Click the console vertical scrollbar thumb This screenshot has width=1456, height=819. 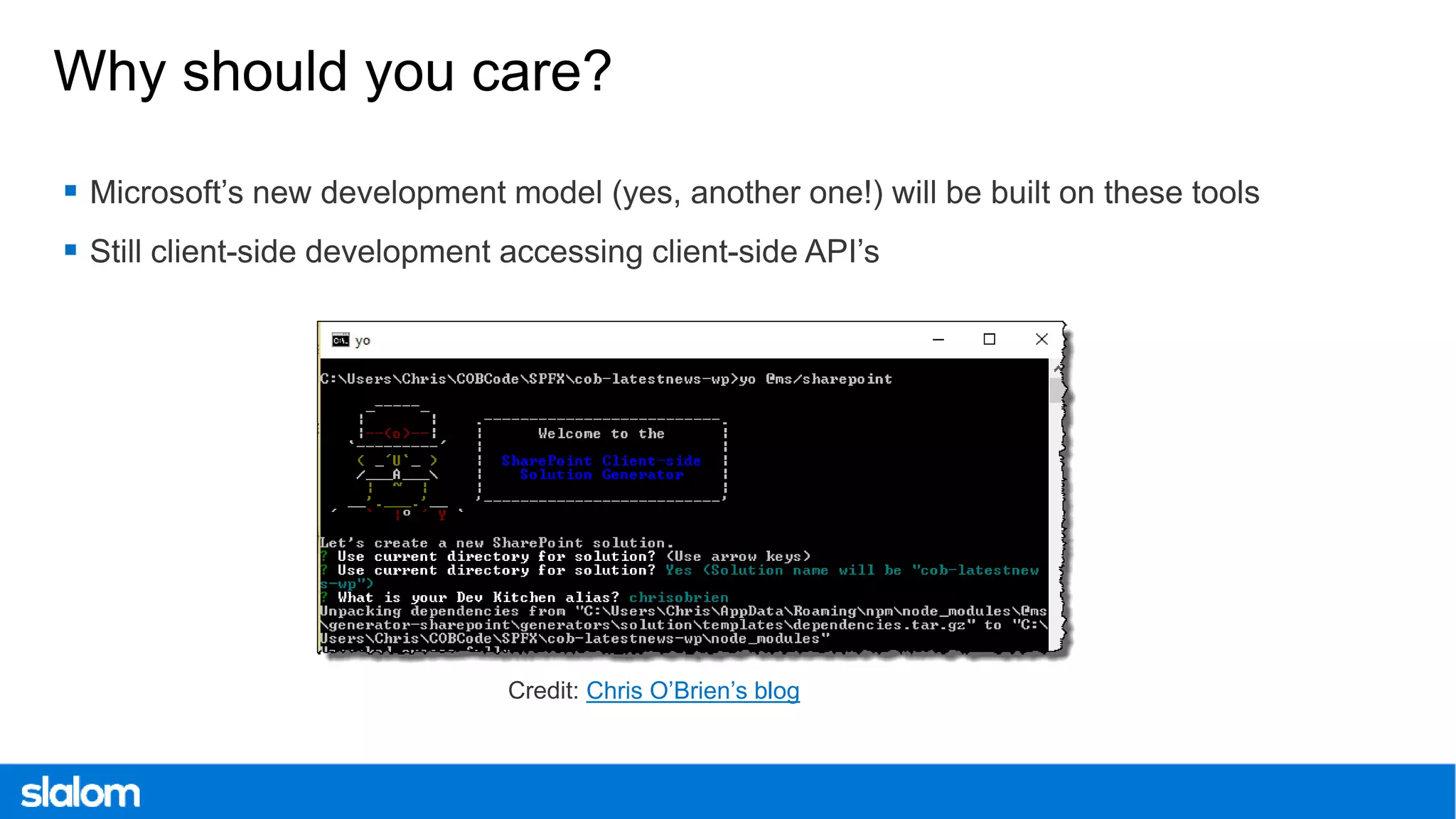[1056, 390]
